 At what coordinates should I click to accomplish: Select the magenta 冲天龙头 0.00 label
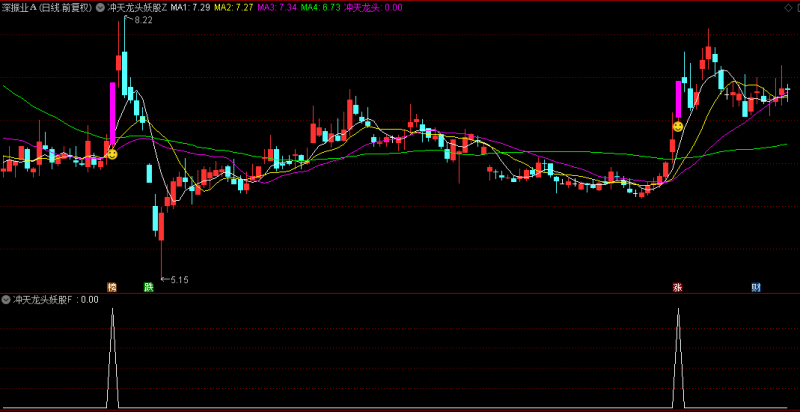(373, 8)
